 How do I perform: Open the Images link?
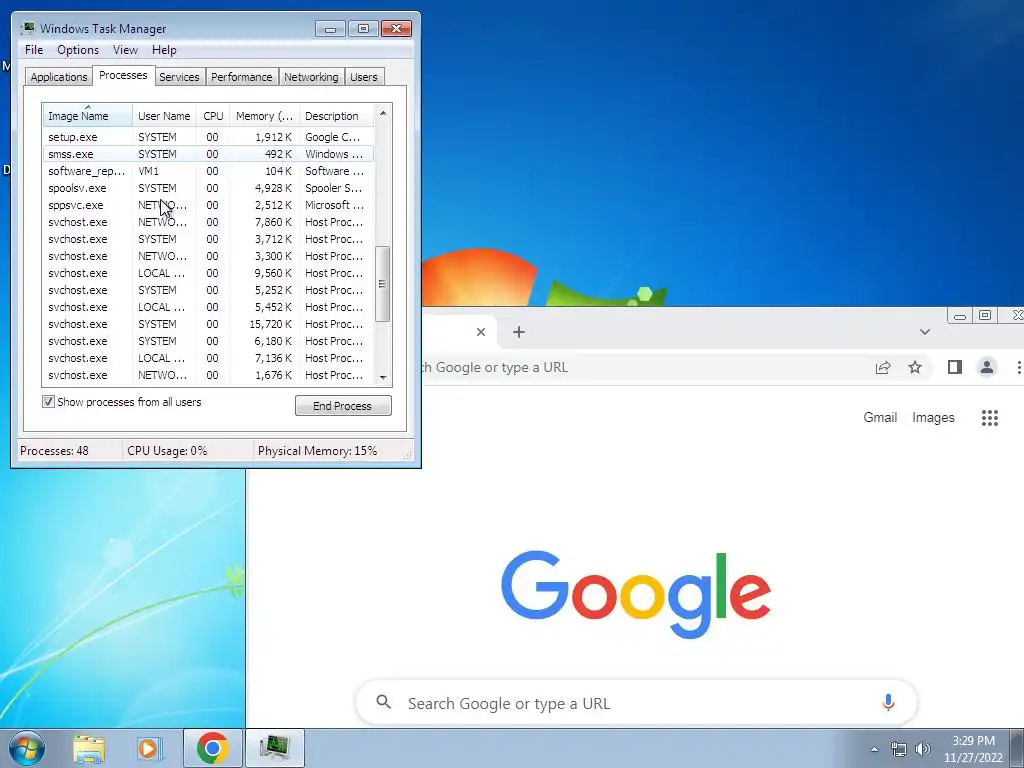coord(933,417)
